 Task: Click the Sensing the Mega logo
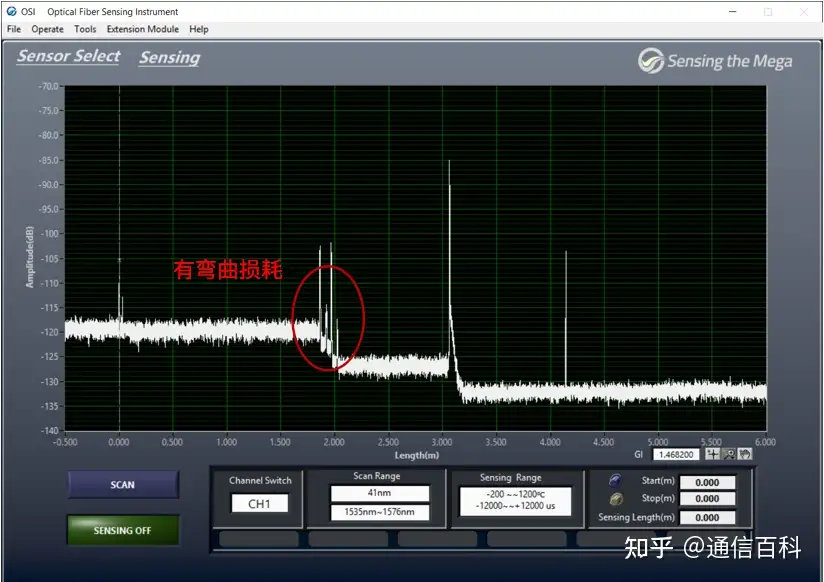pyautogui.click(x=715, y=61)
